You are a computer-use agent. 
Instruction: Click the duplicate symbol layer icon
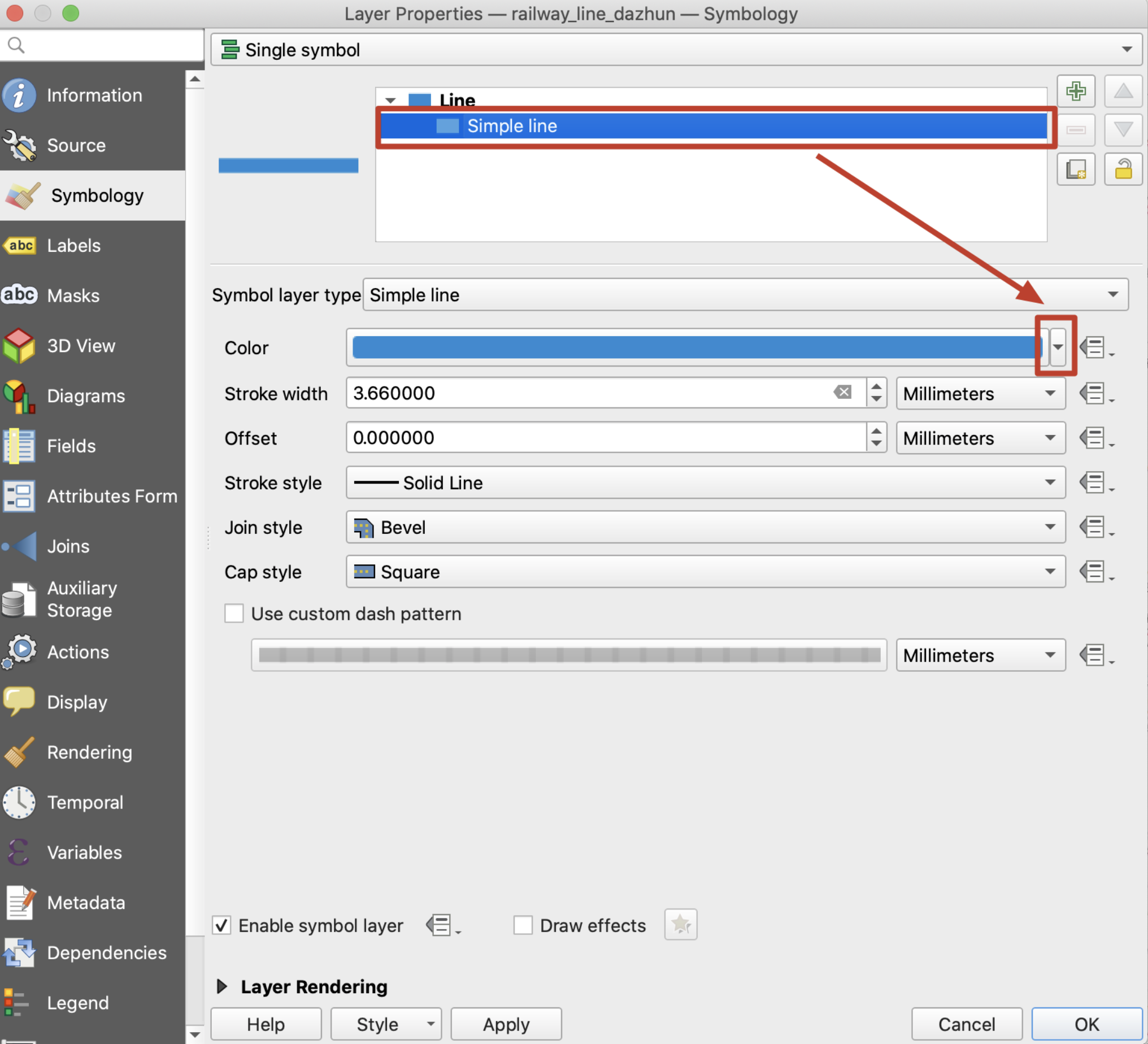tap(1075, 169)
